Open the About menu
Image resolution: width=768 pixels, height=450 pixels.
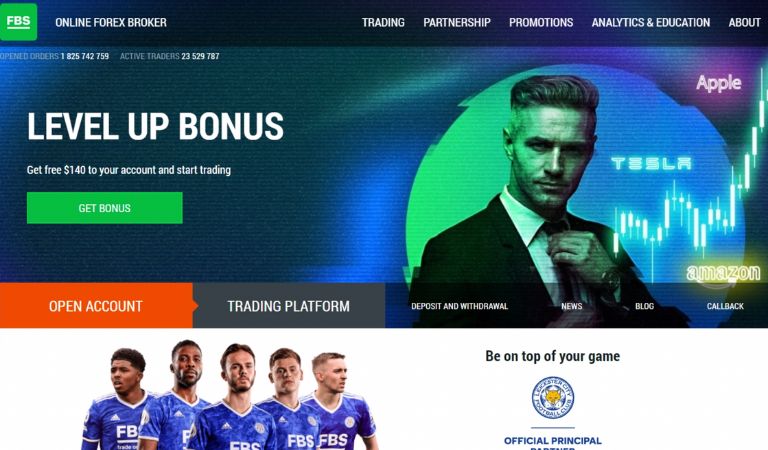pos(744,23)
